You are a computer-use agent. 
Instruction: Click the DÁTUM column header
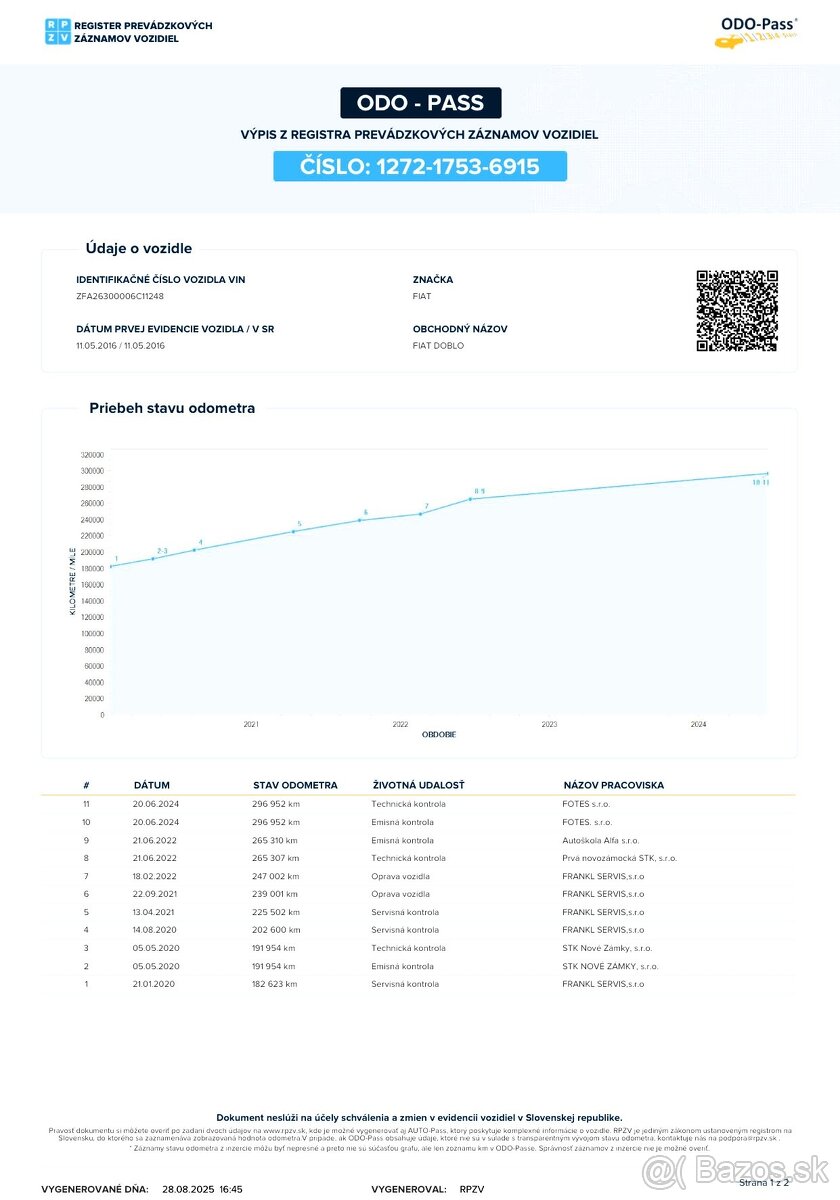coord(152,785)
